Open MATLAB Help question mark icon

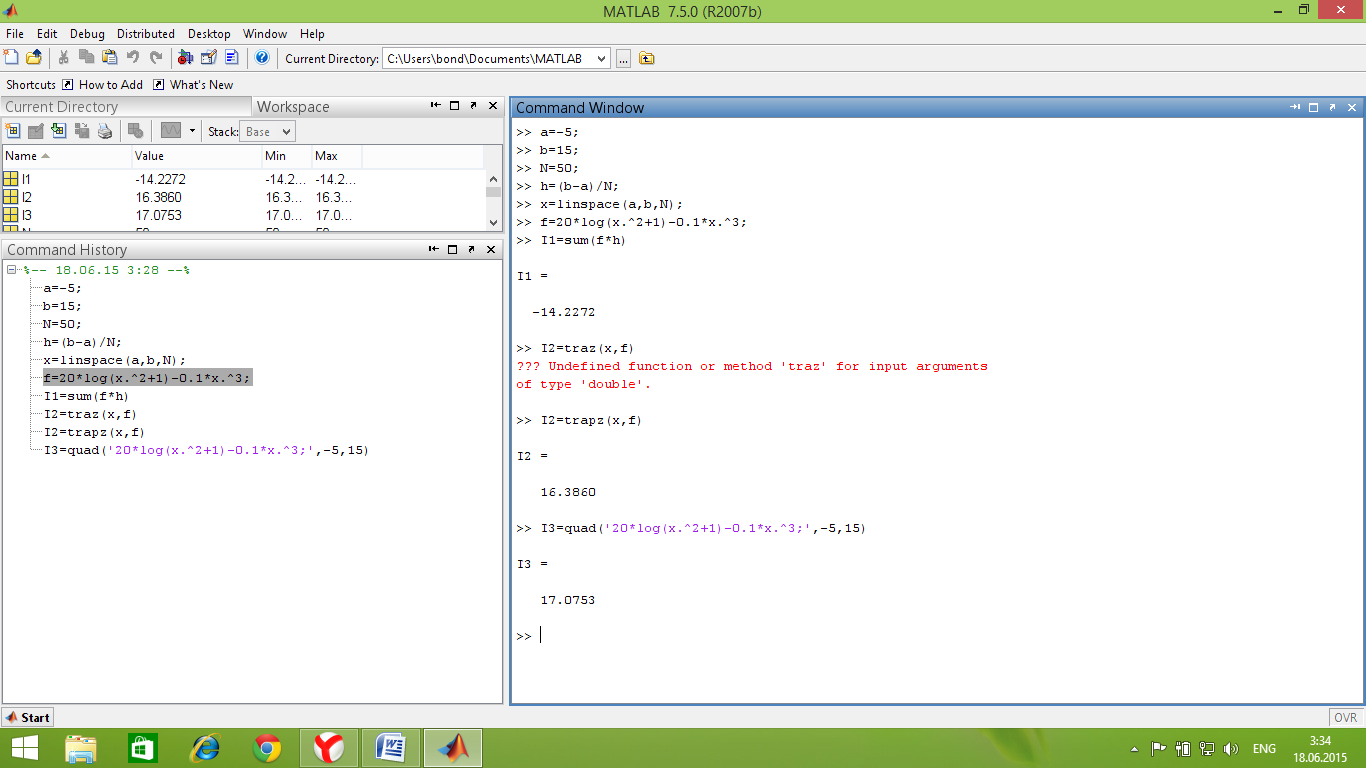pos(262,58)
